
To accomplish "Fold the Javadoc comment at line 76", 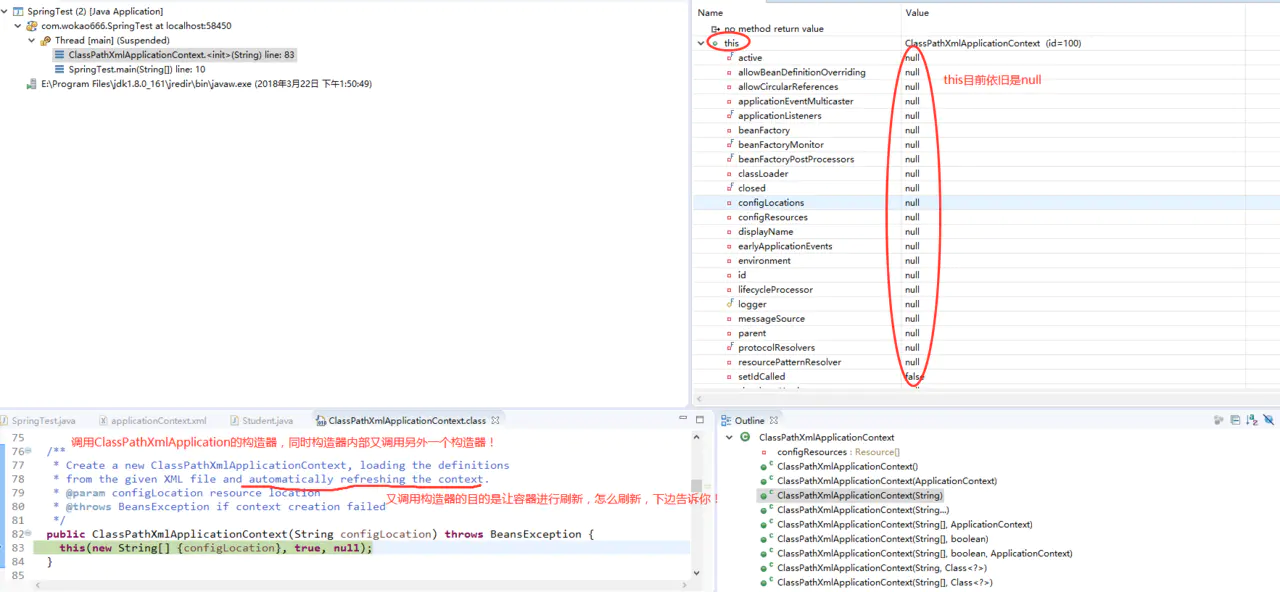I will (28, 452).
